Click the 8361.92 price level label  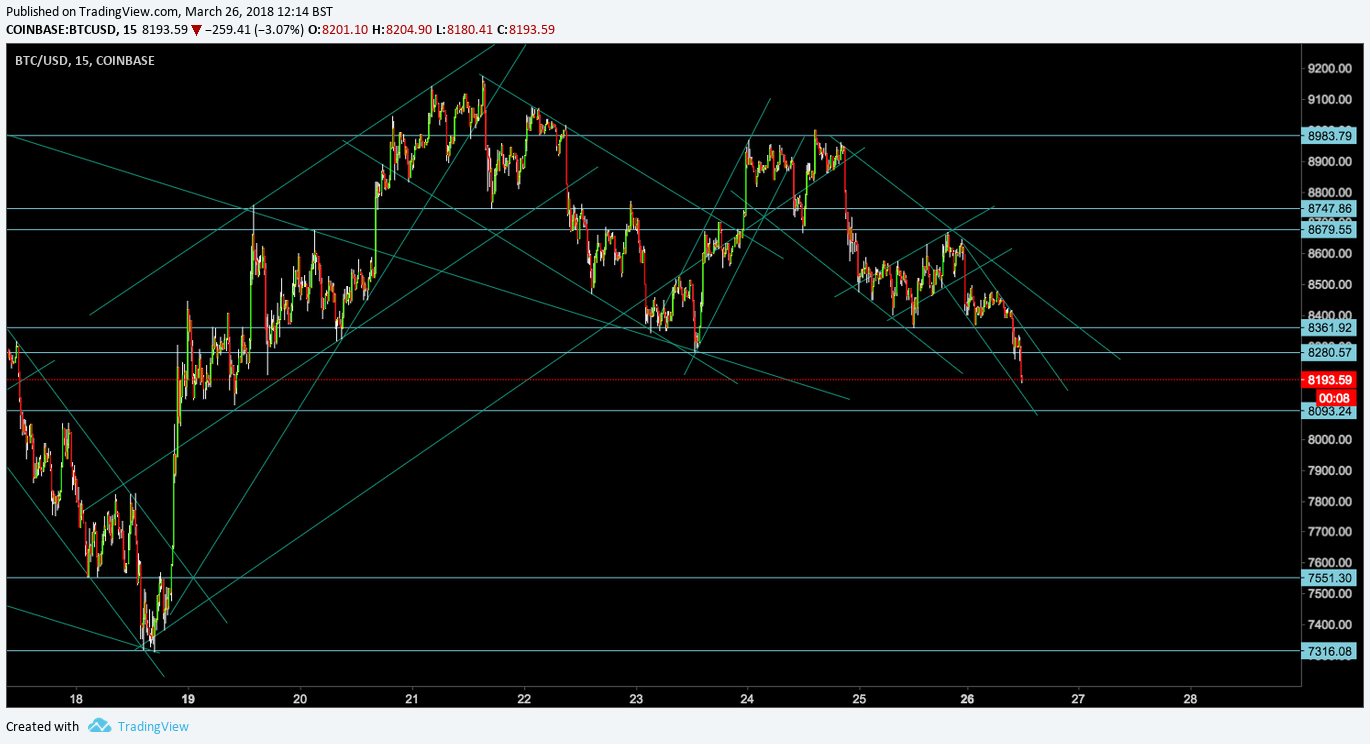(1330, 327)
